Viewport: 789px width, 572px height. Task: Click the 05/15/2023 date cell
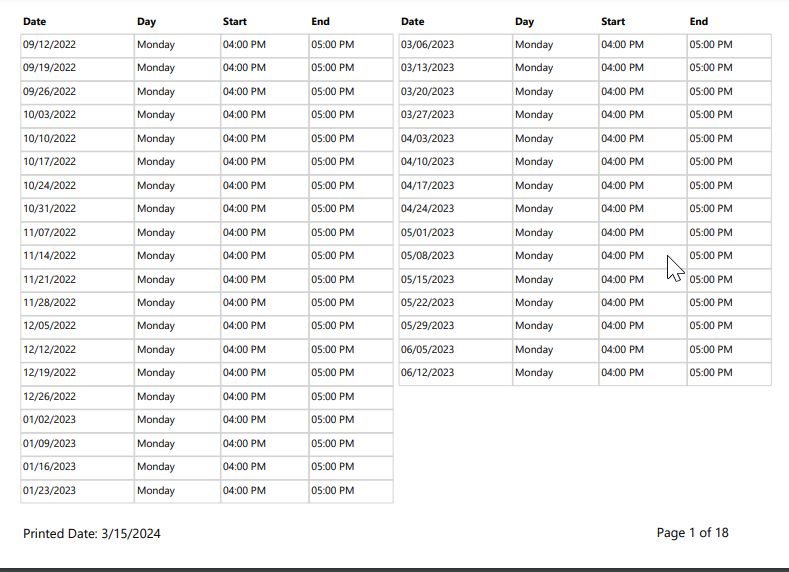pyautogui.click(x=455, y=279)
